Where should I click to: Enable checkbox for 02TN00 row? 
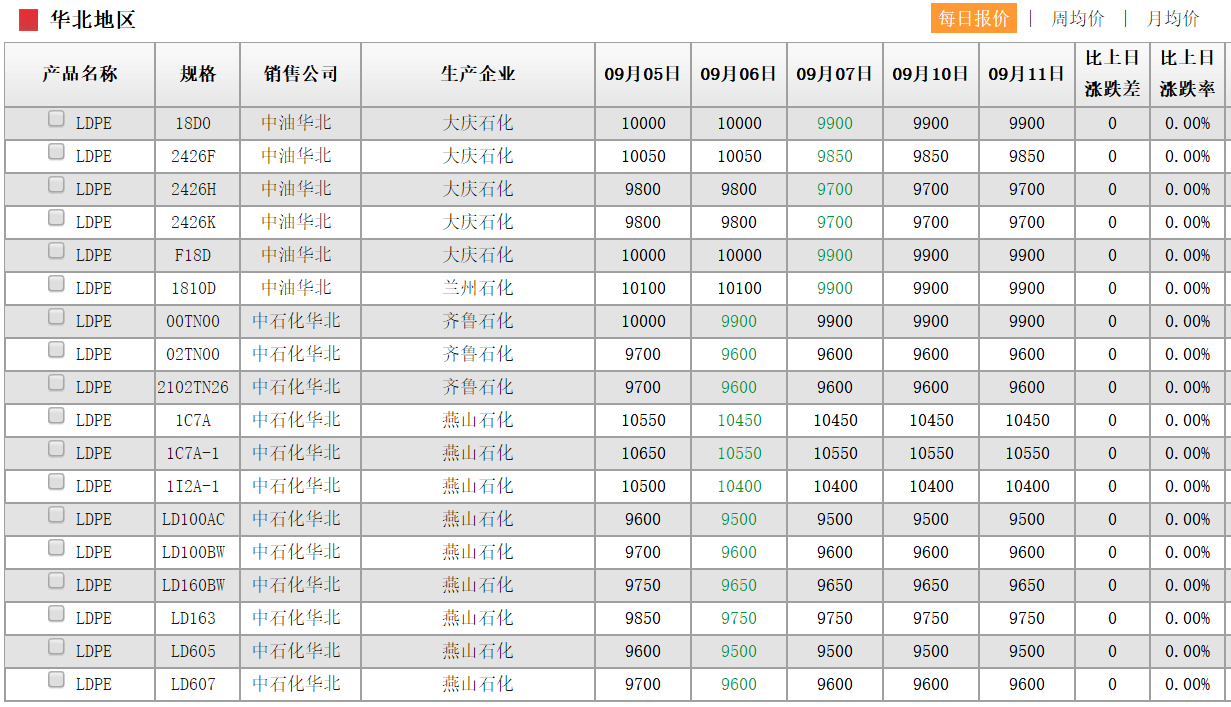click(x=57, y=350)
